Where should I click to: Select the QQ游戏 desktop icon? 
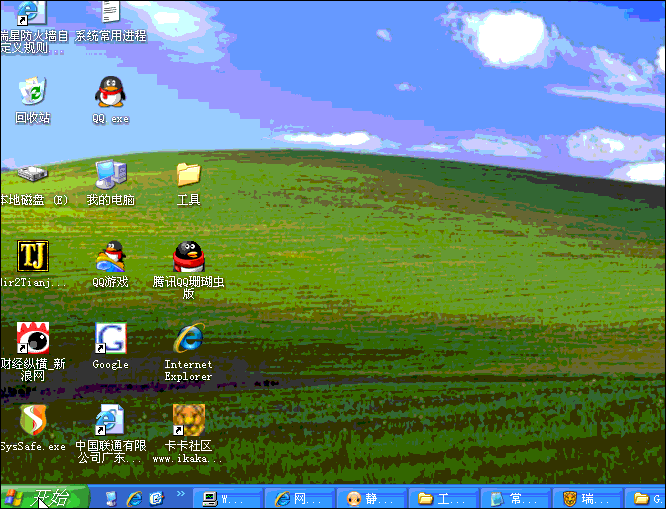pos(110,256)
